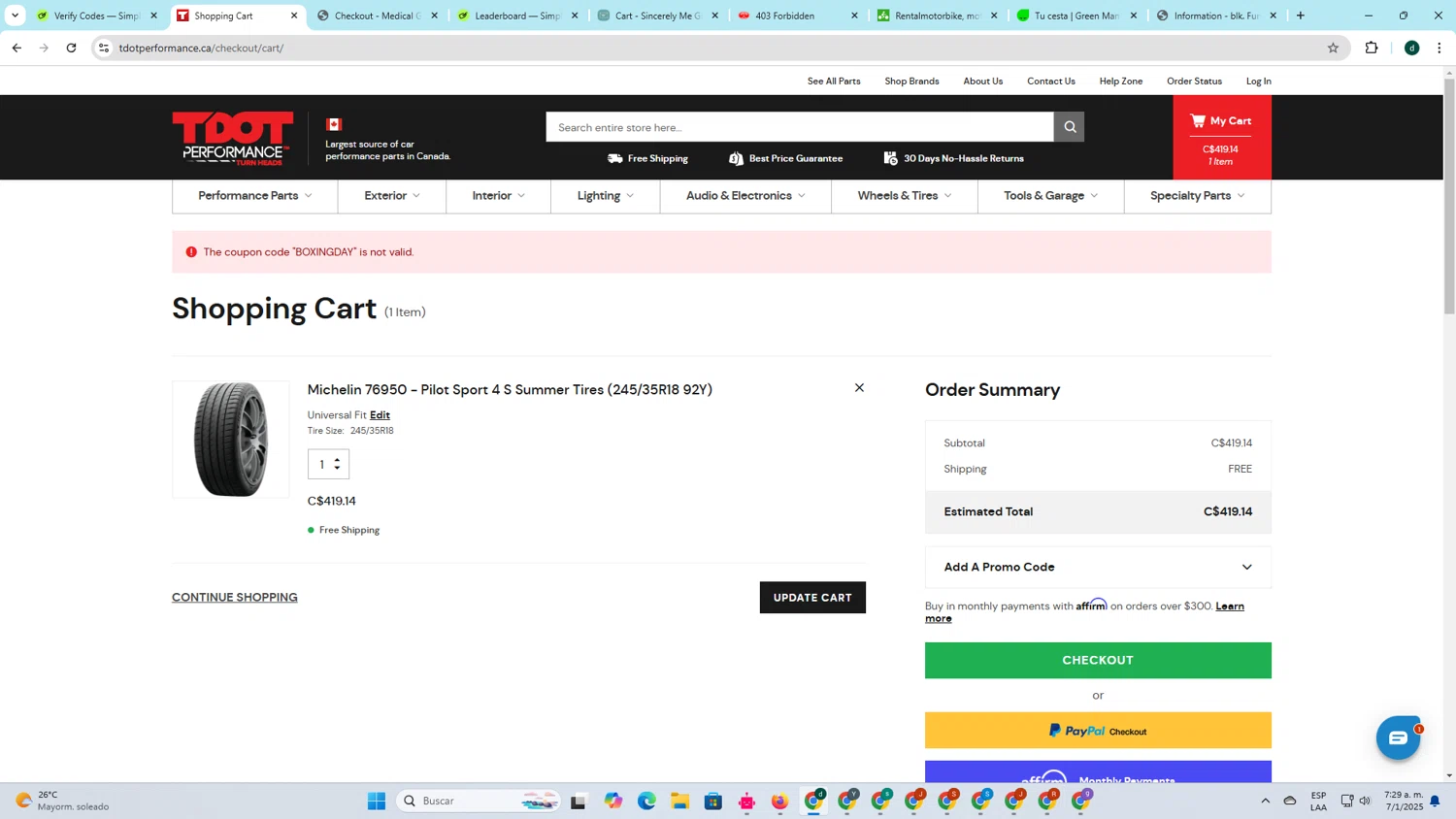Reload the page with refresh icon
The width and height of the screenshot is (1456, 819).
(x=71, y=48)
